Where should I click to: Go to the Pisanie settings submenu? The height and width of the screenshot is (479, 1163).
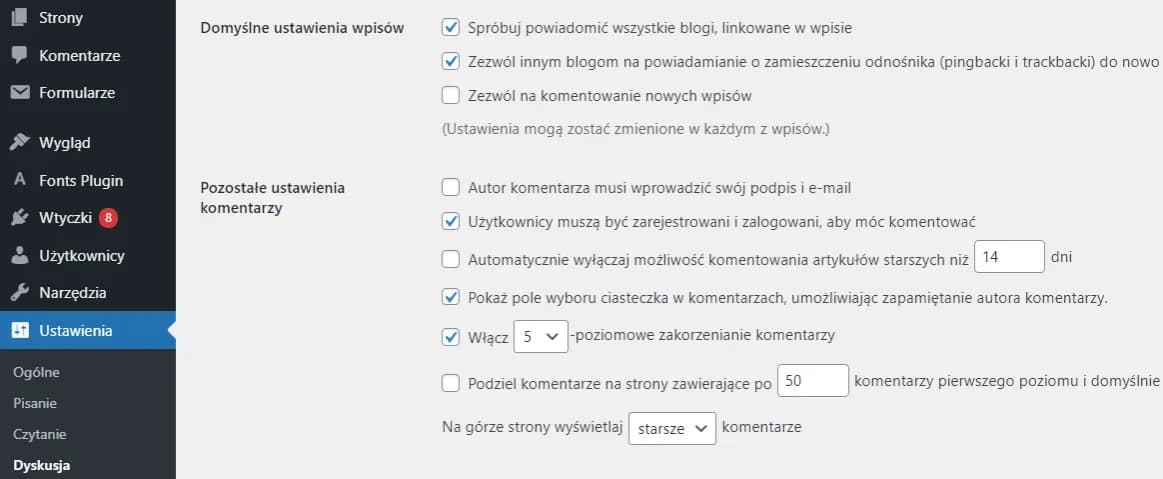pyautogui.click(x=35, y=404)
